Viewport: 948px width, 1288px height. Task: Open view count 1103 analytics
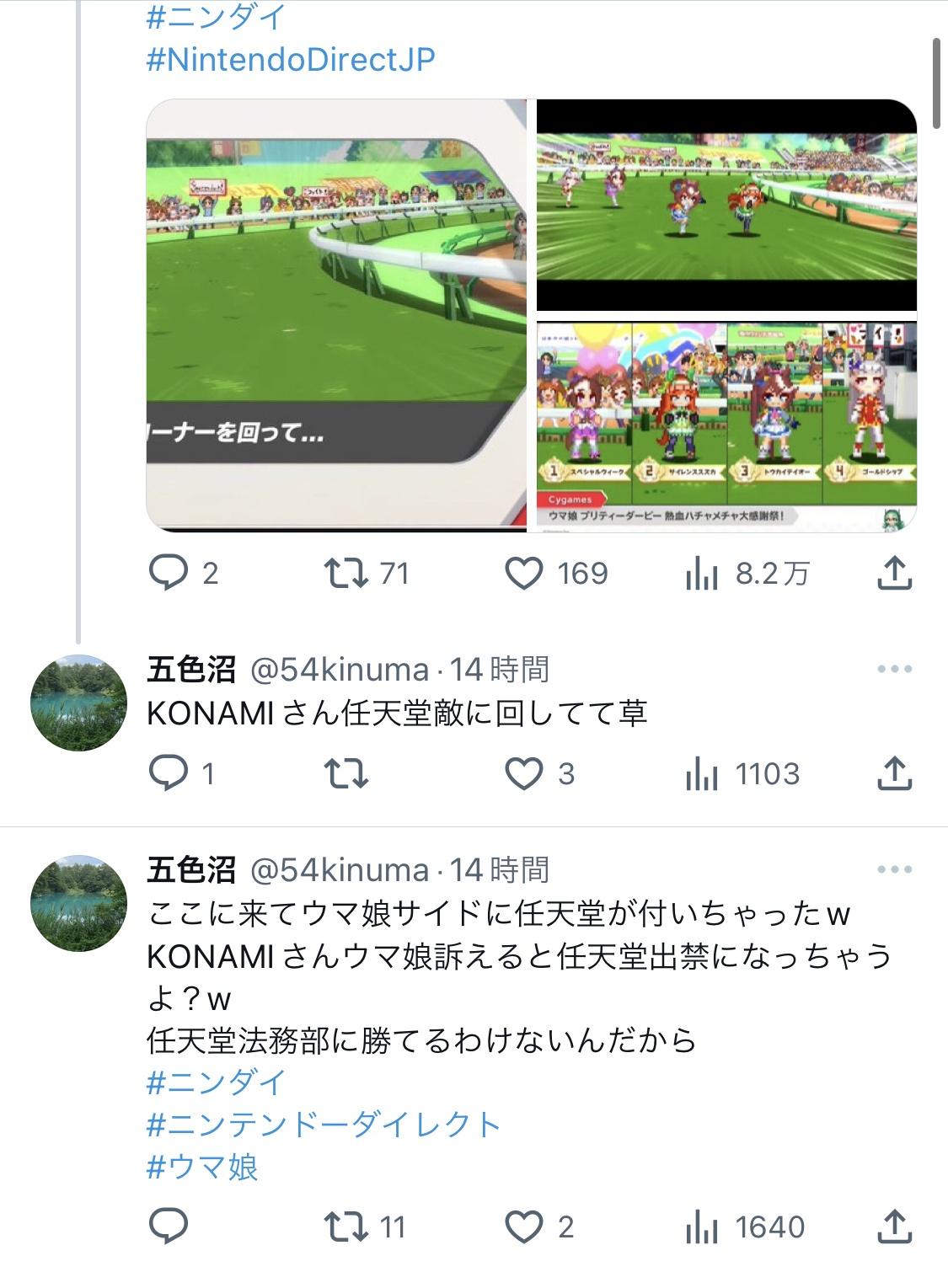point(701,774)
